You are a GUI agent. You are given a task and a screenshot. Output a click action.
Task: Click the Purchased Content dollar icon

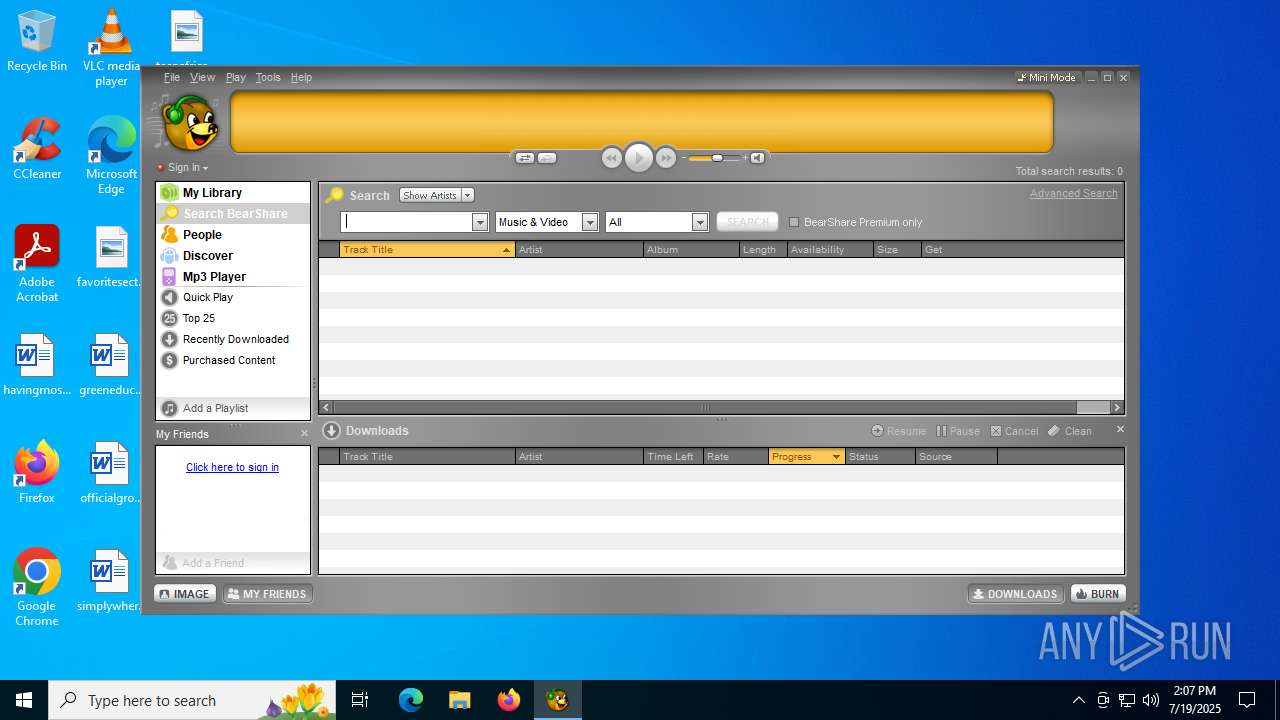(x=169, y=360)
